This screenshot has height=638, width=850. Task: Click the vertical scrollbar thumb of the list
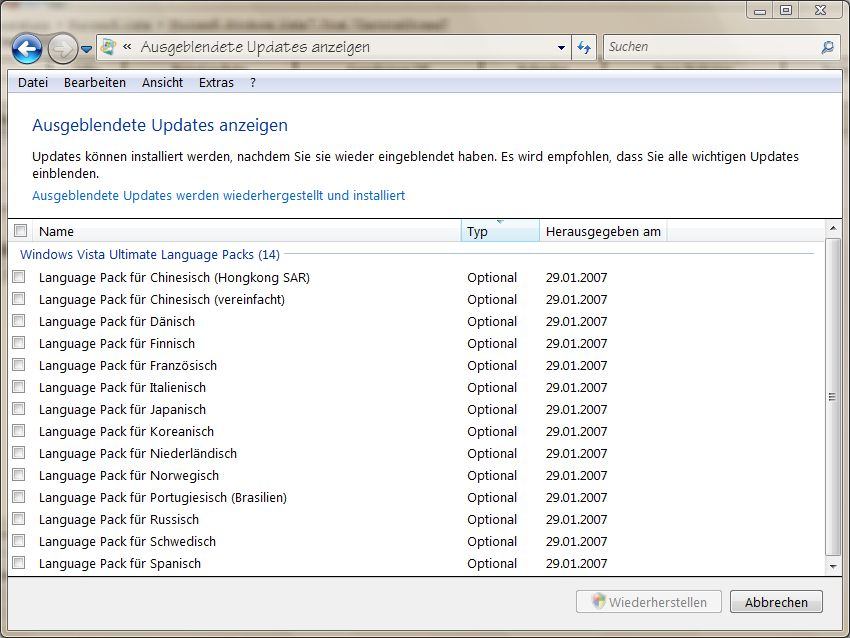pos(833,397)
